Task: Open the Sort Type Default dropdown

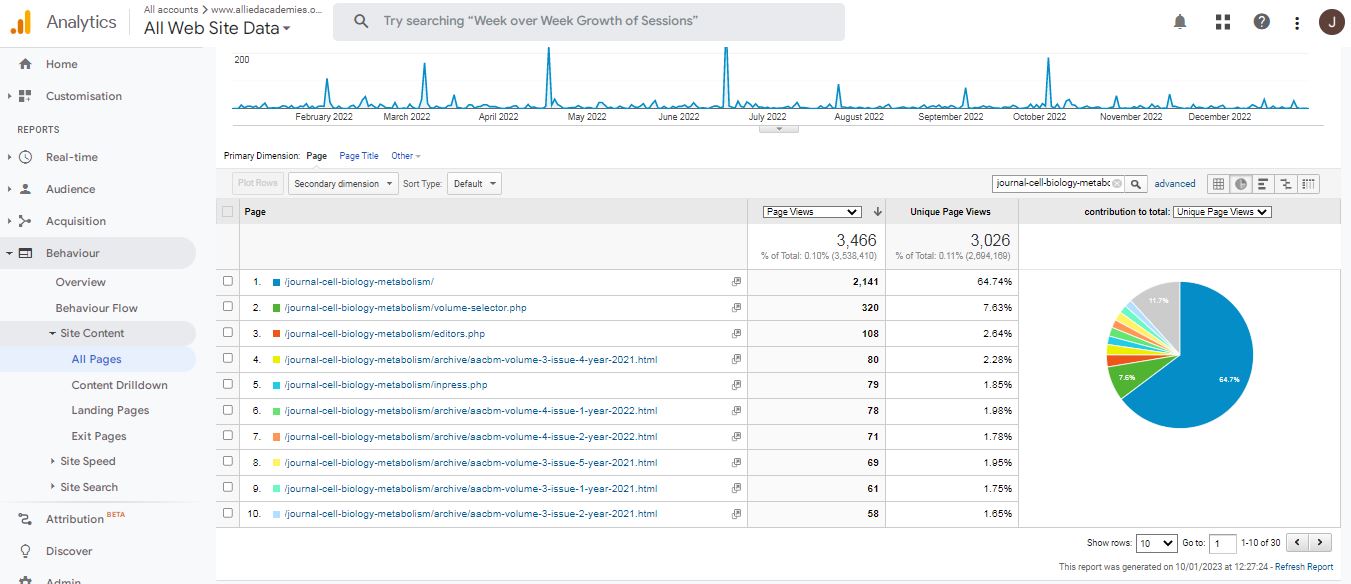Action: (x=474, y=184)
